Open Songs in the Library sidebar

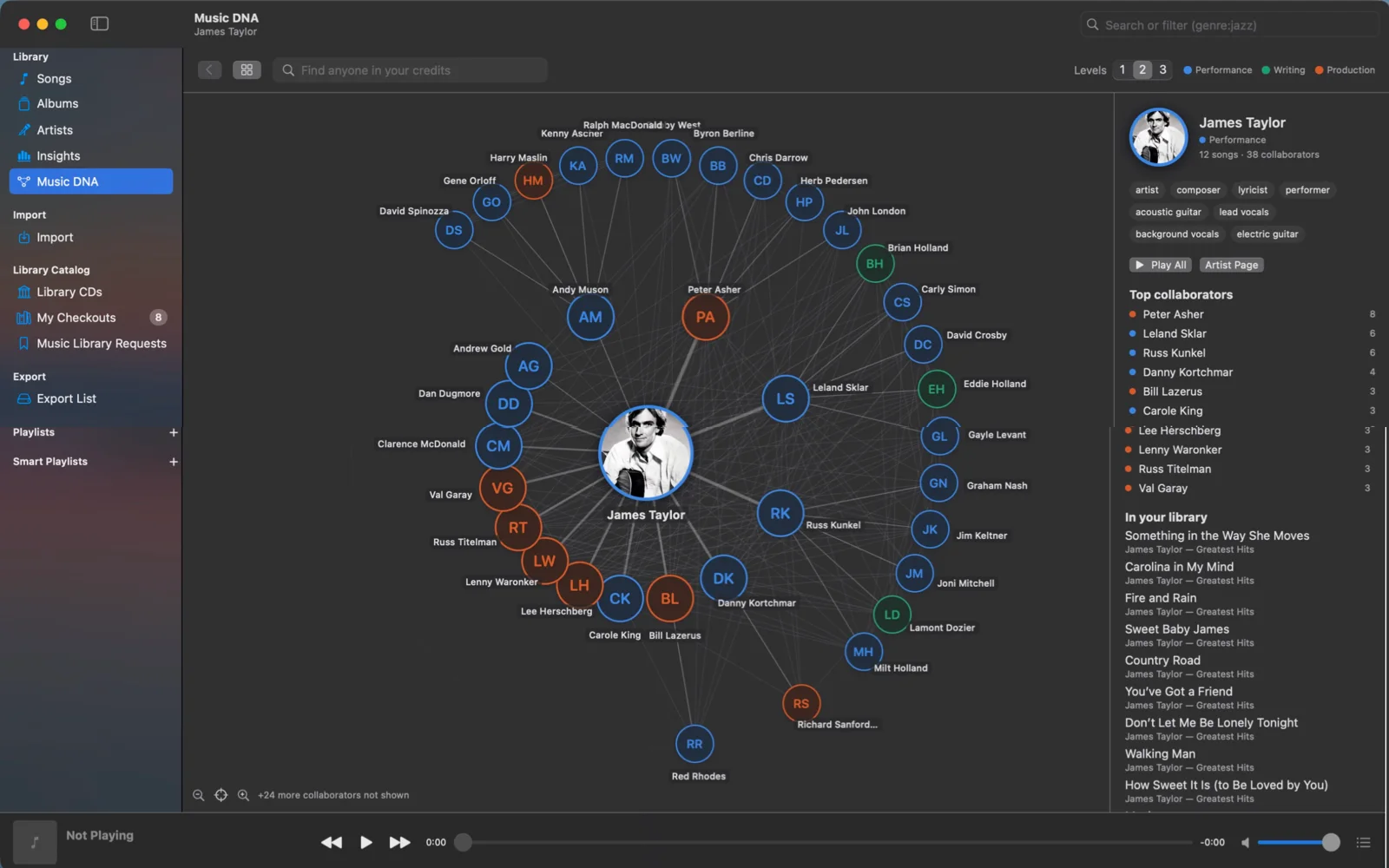91,79
